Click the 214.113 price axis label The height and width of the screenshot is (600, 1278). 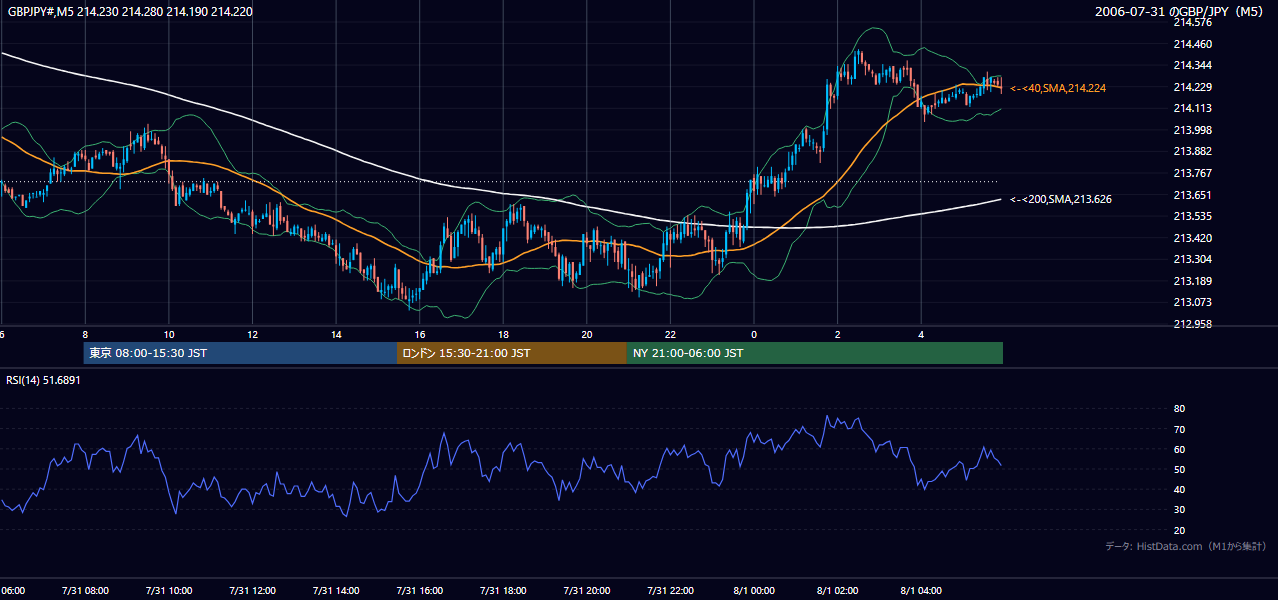1192,108
